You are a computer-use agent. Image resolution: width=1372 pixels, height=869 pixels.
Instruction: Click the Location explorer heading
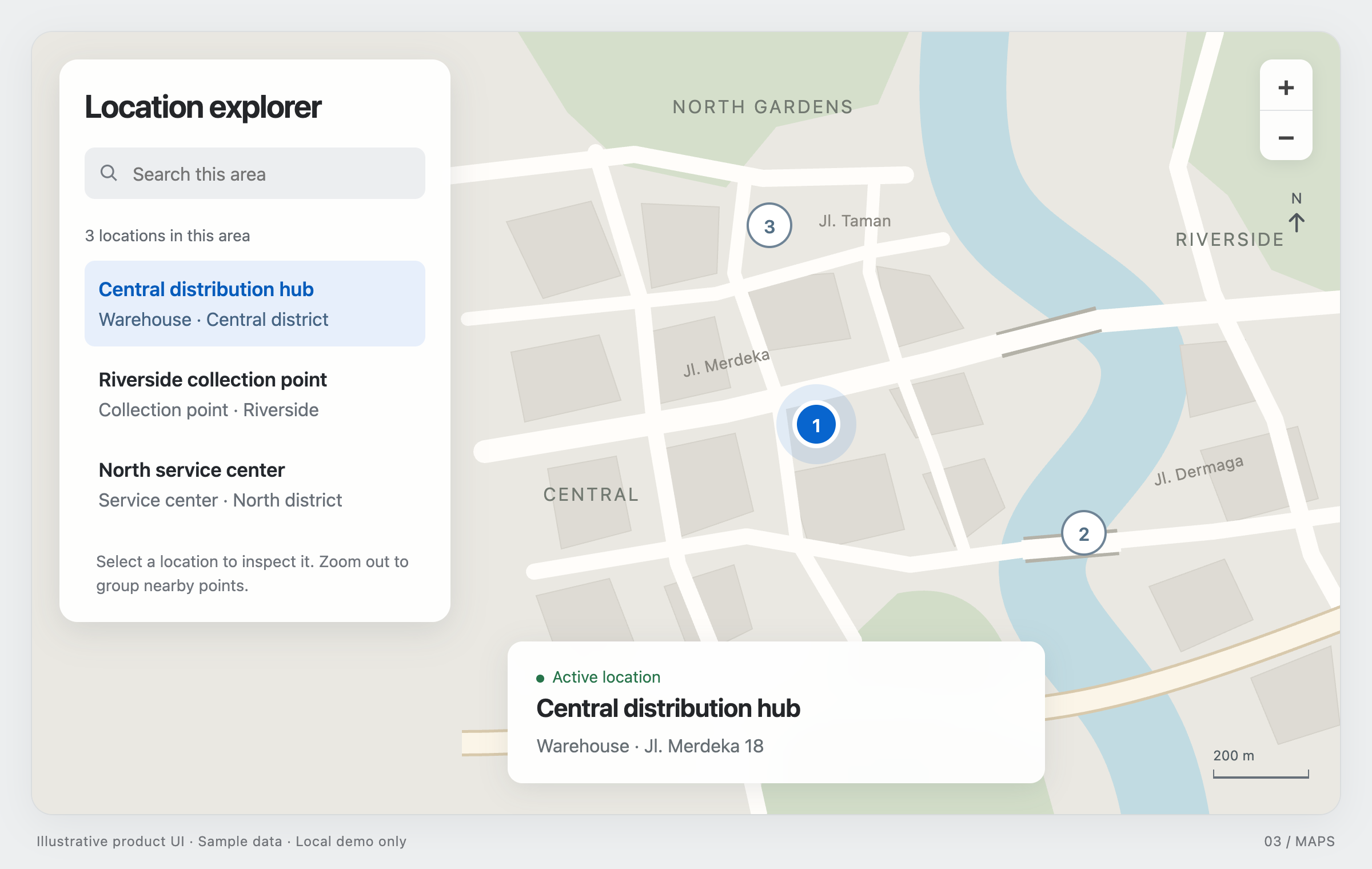pyautogui.click(x=203, y=107)
